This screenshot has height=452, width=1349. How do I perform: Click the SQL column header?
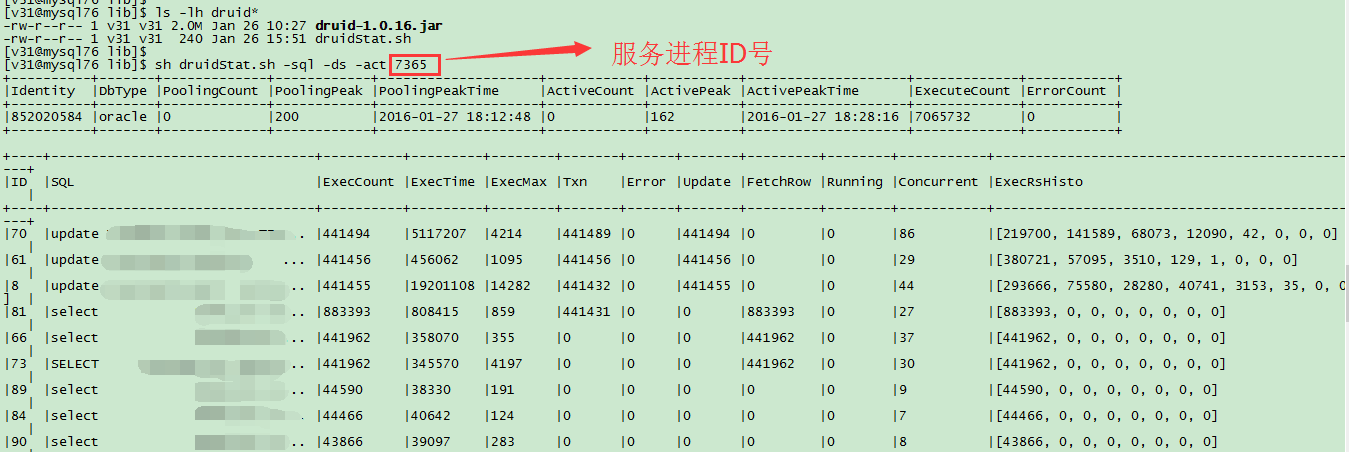62,182
